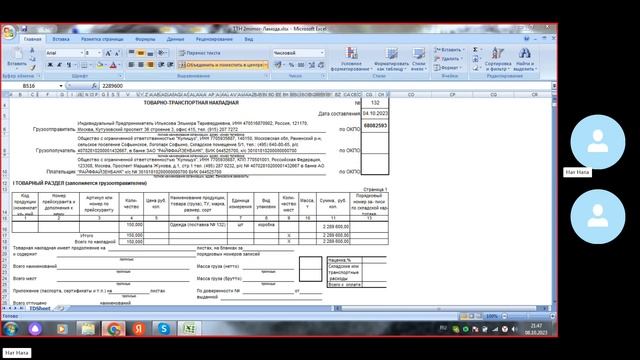Click Объединить и поместить в центре button
This screenshot has width=640, height=360.
tap(223, 65)
